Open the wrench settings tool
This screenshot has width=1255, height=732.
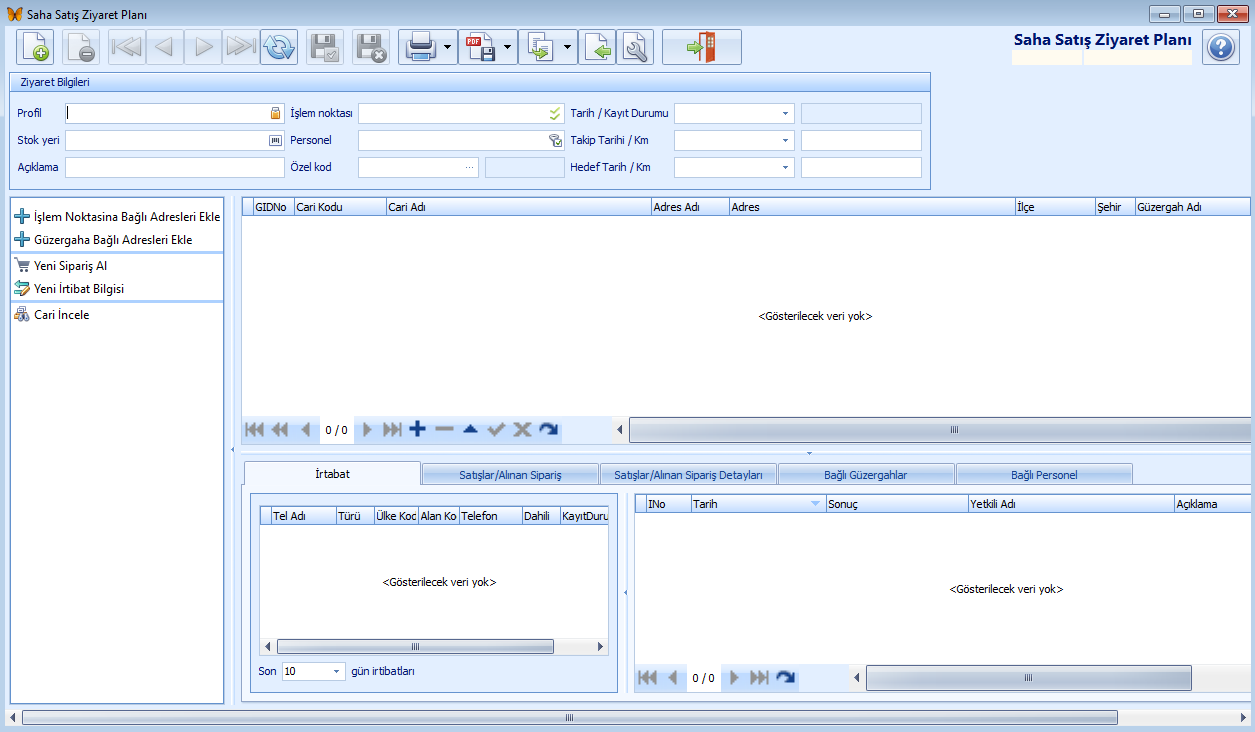click(635, 47)
